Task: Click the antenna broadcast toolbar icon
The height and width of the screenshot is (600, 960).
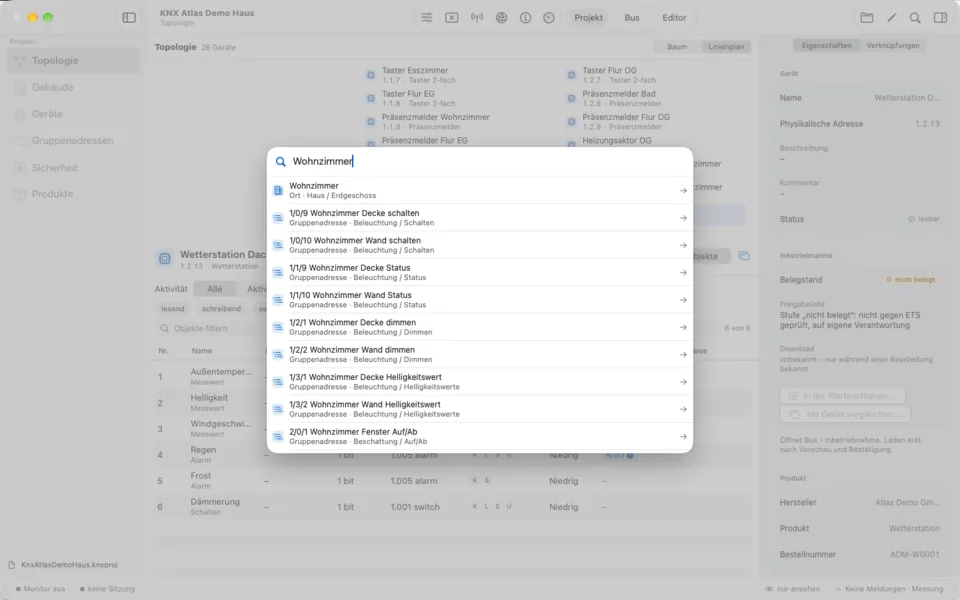Action: pos(476,18)
